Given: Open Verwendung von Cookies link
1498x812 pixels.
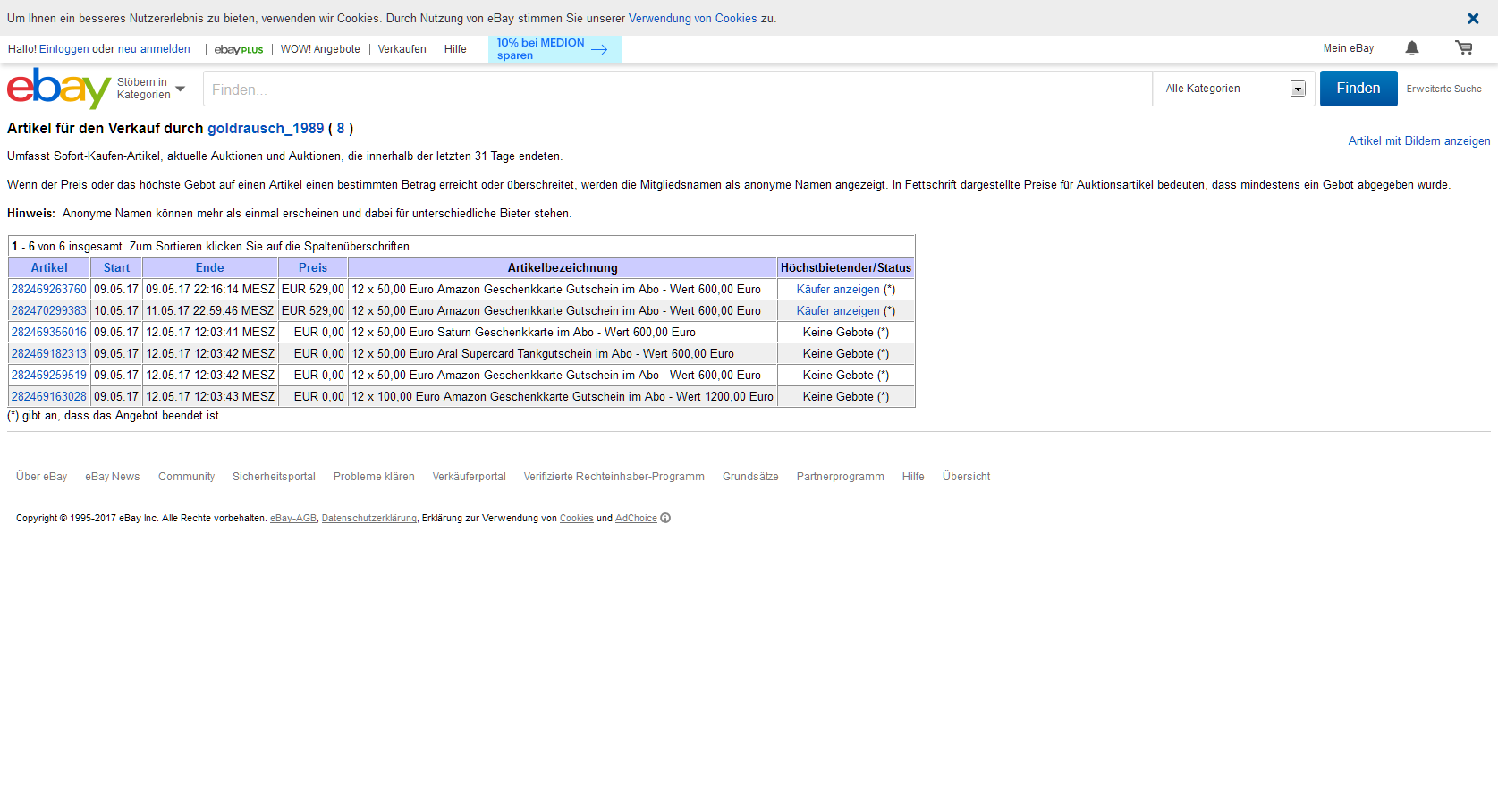Looking at the screenshot, I should (693, 19).
